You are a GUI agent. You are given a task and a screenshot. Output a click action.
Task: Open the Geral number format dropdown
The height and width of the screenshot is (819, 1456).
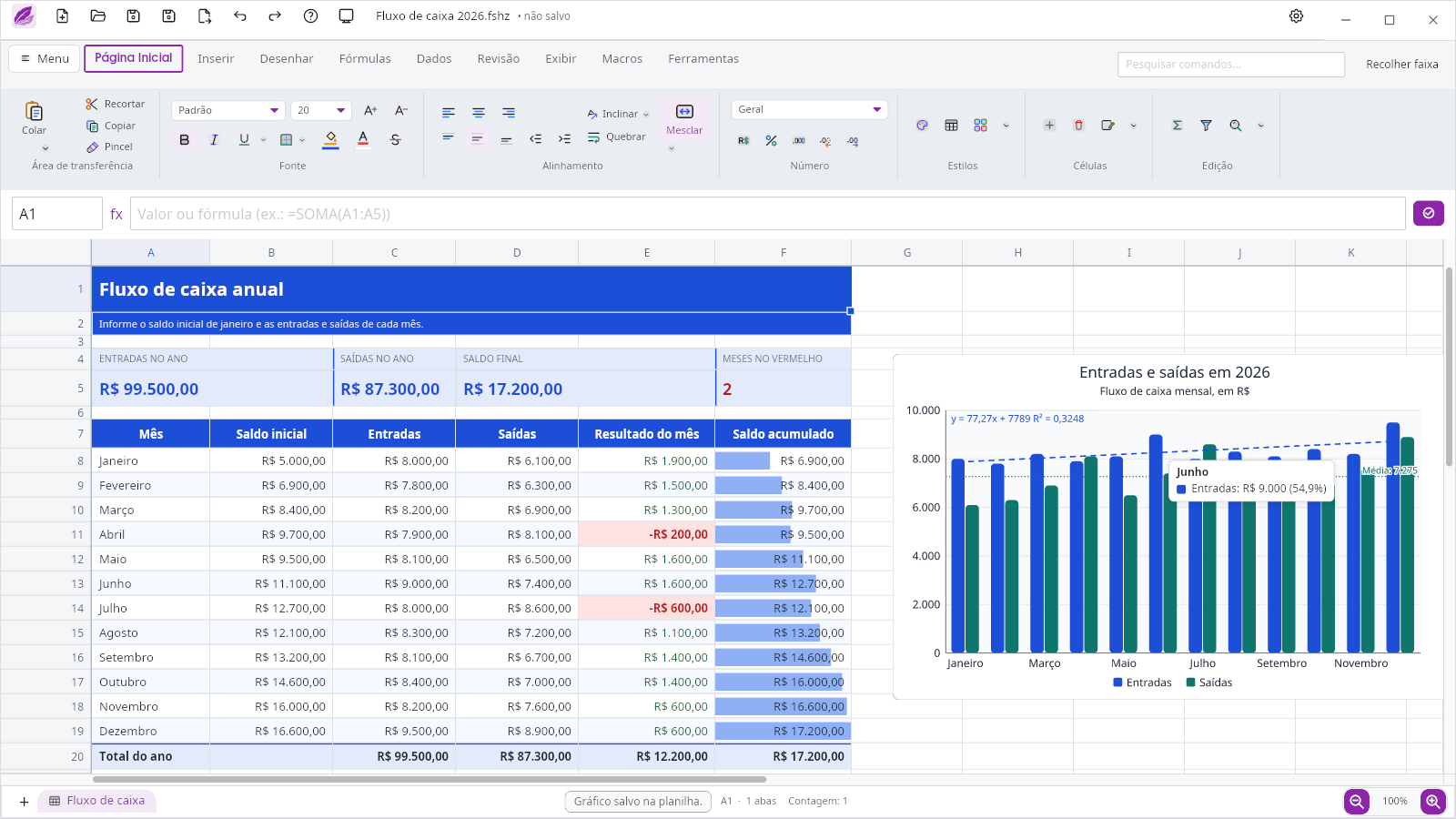pos(809,109)
